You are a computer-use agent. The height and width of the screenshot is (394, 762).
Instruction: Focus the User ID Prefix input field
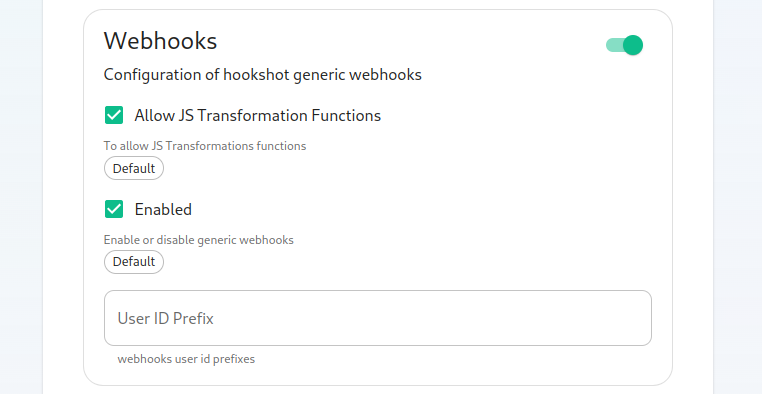click(x=378, y=318)
